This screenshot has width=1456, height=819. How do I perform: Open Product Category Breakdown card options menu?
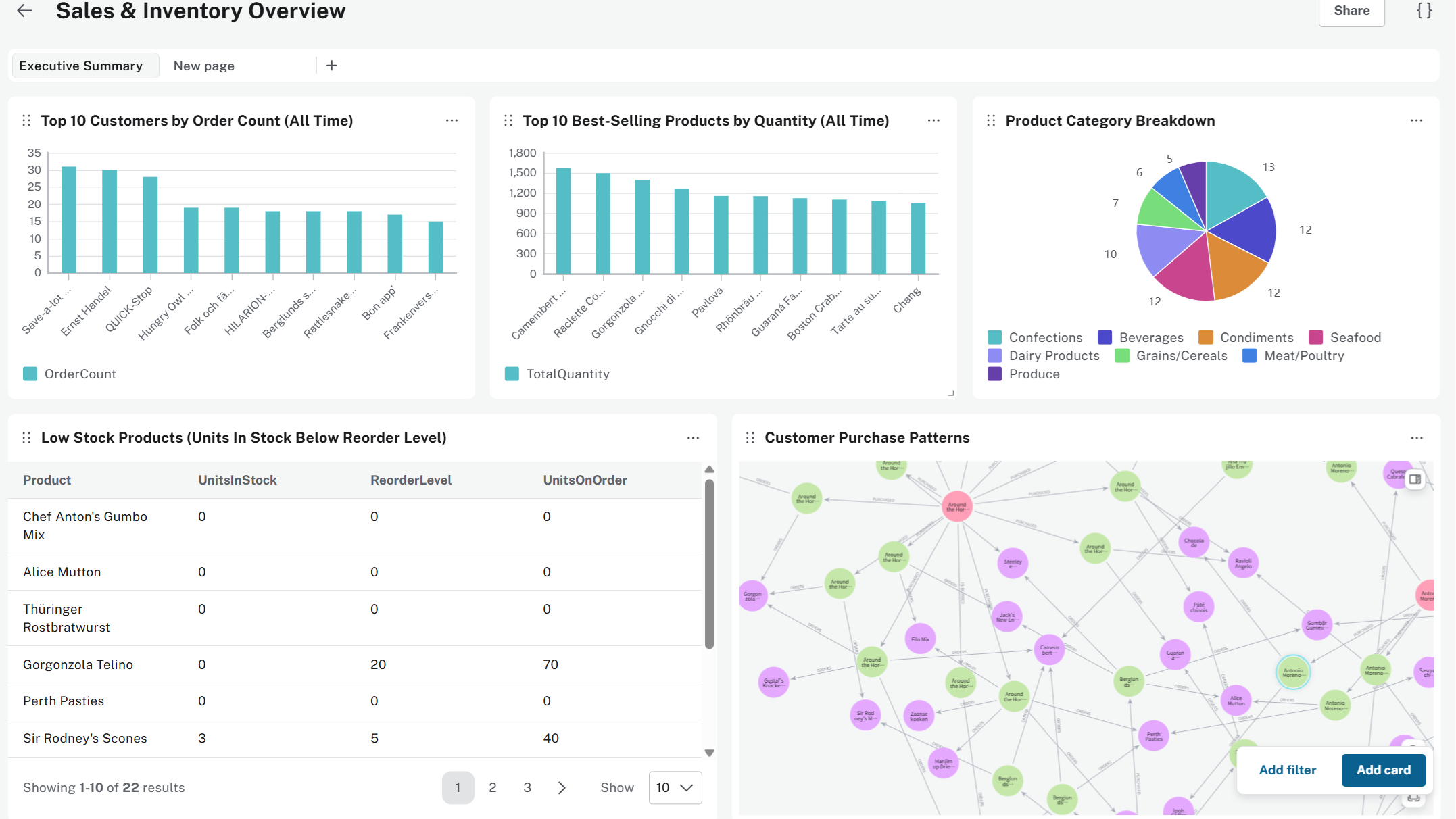1416,120
